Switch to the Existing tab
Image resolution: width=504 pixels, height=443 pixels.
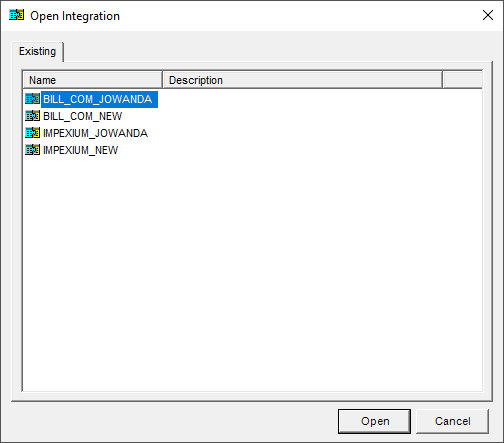37,51
